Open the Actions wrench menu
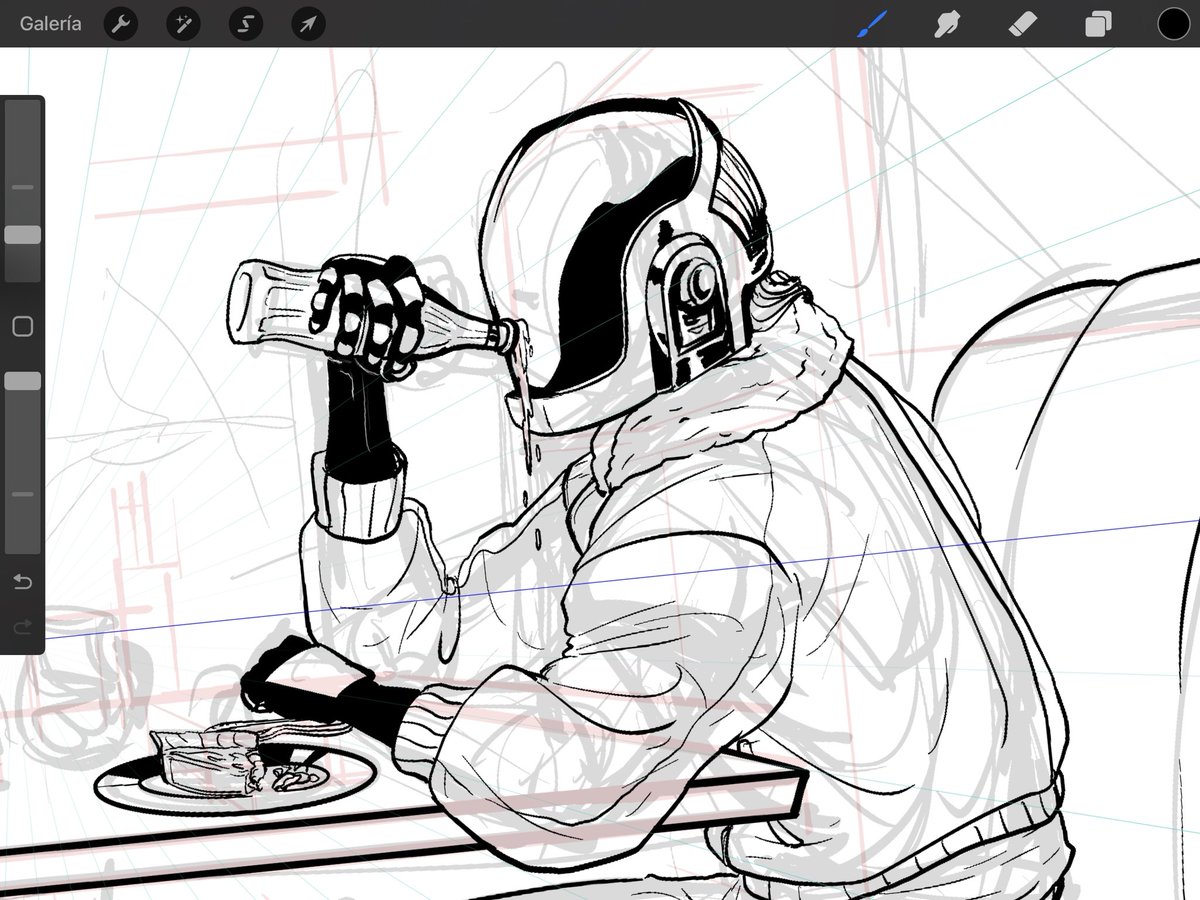Screen dimensions: 1200x900 (x=121, y=23)
